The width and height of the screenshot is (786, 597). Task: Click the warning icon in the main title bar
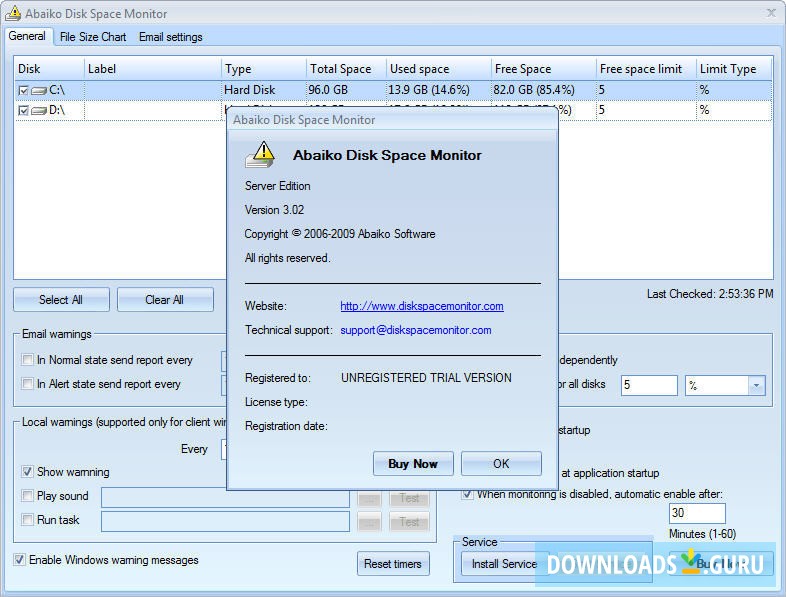click(13, 13)
